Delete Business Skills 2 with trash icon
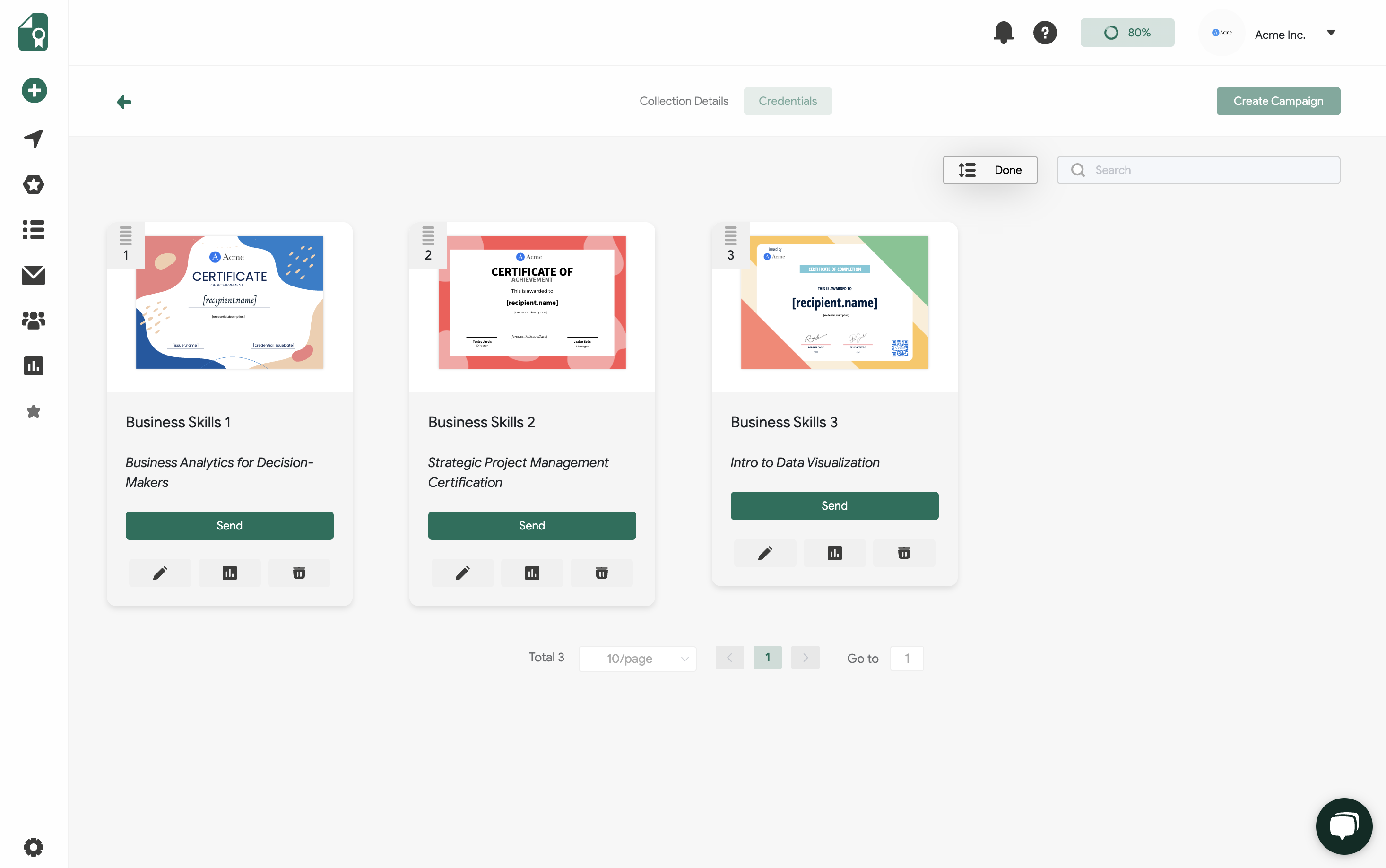This screenshot has height=868, width=1386. [601, 573]
